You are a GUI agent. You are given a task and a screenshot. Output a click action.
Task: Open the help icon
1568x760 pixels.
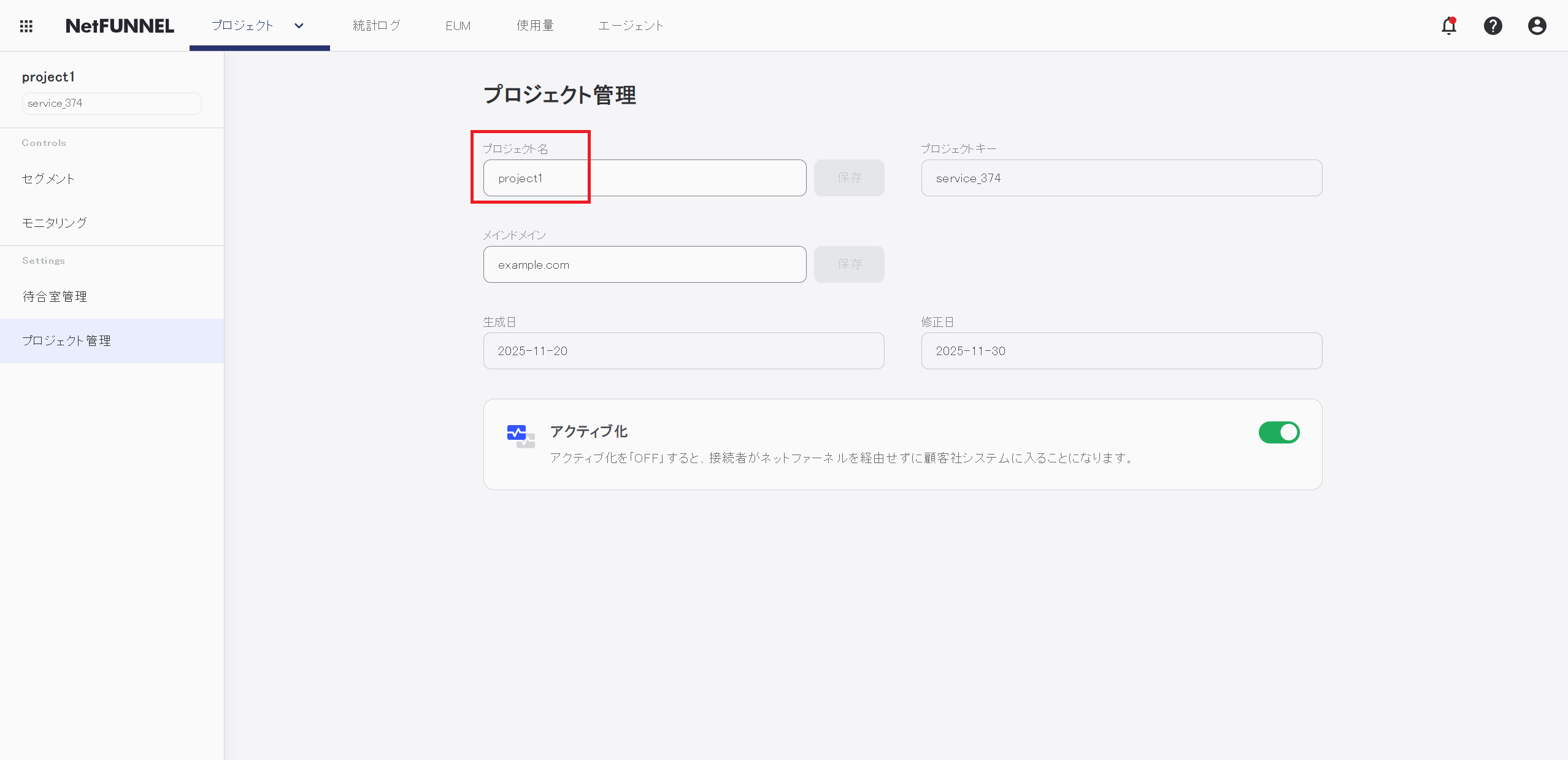coord(1493,25)
